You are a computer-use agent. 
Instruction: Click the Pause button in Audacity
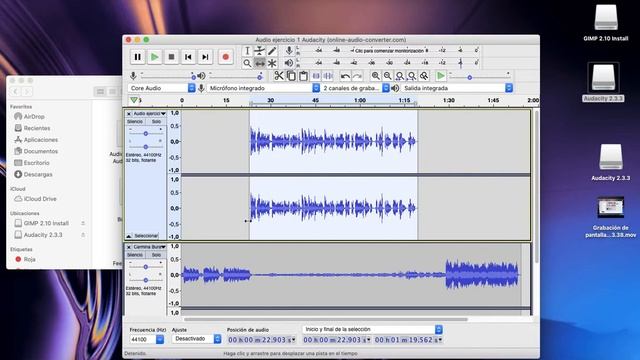point(138,57)
